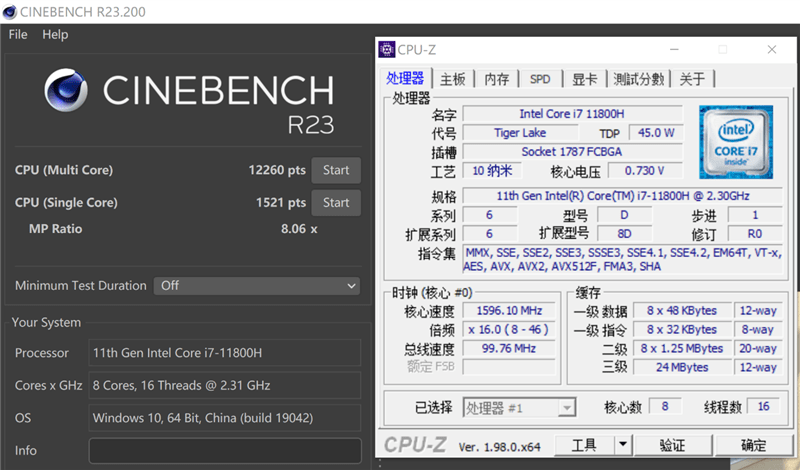Click the 验证 button in CPU-Z
Image resolution: width=800 pixels, height=470 pixels.
click(672, 446)
